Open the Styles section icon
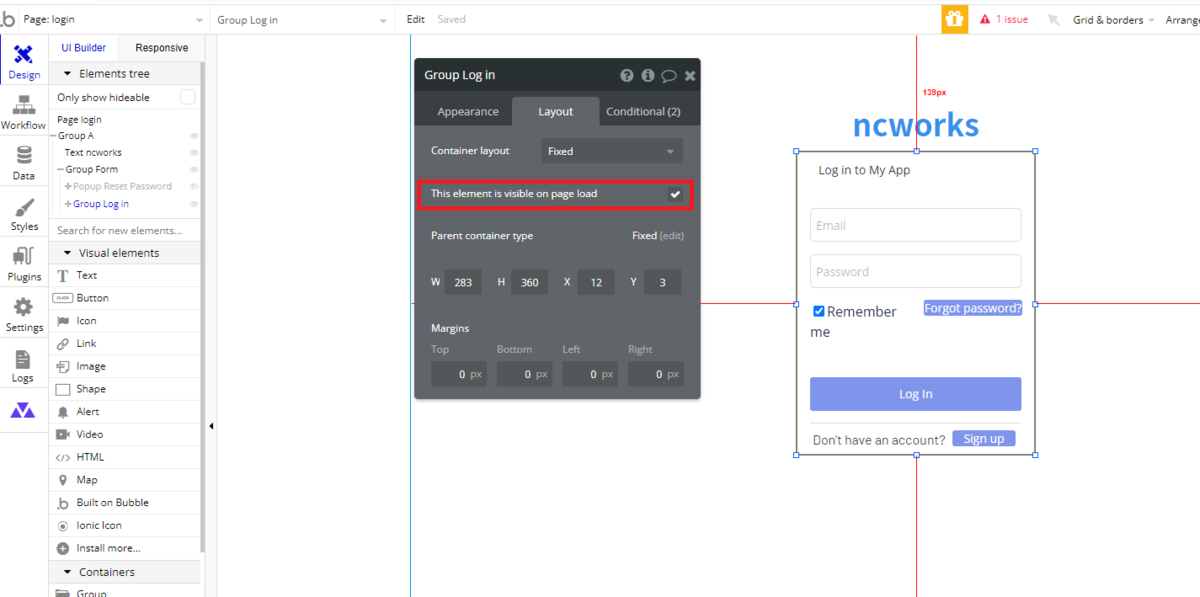Screen dimensions: 1200x597 pos(24,214)
